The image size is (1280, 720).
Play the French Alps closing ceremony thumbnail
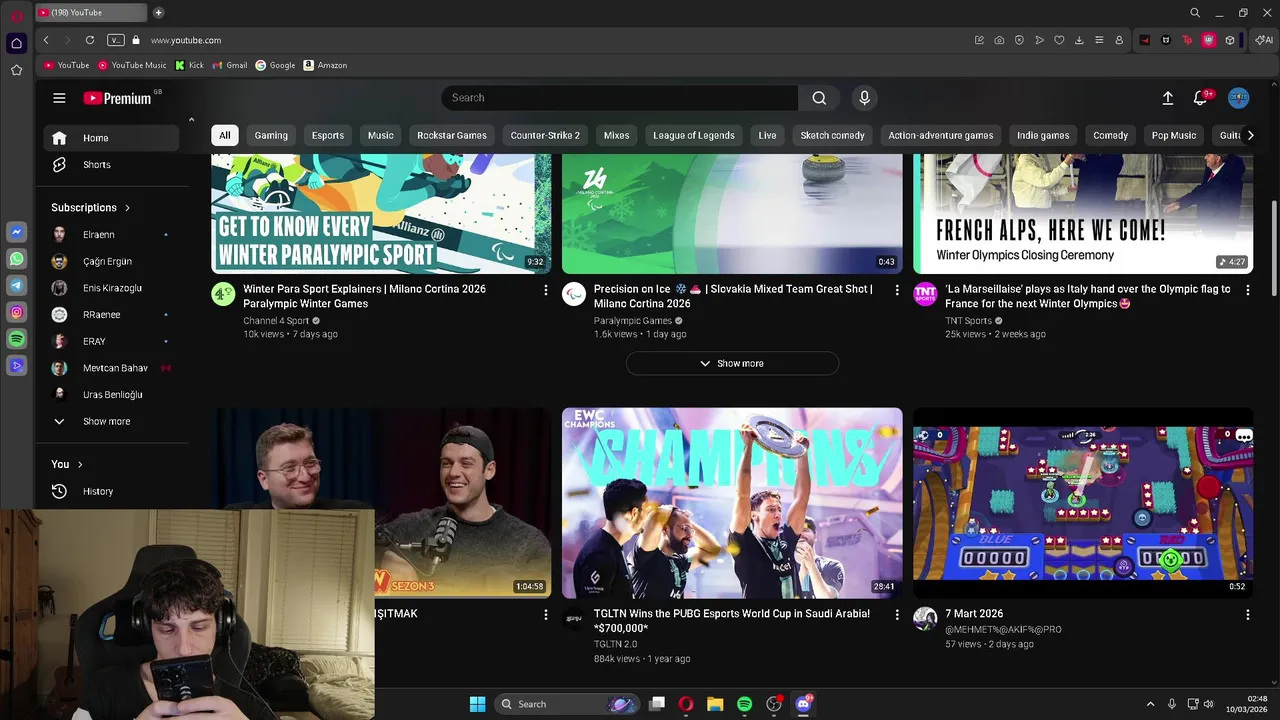(x=1083, y=214)
